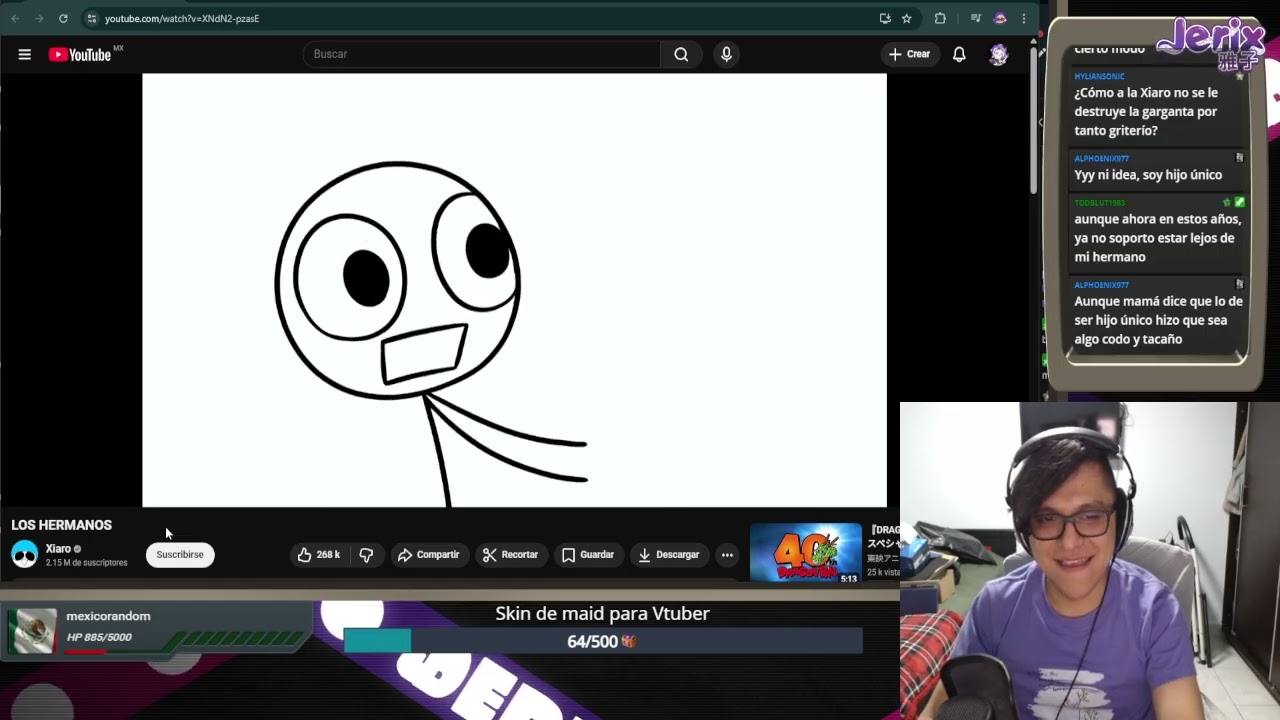Click the 2.15 M de suscriptores text
1280x720 pixels.
86,563
